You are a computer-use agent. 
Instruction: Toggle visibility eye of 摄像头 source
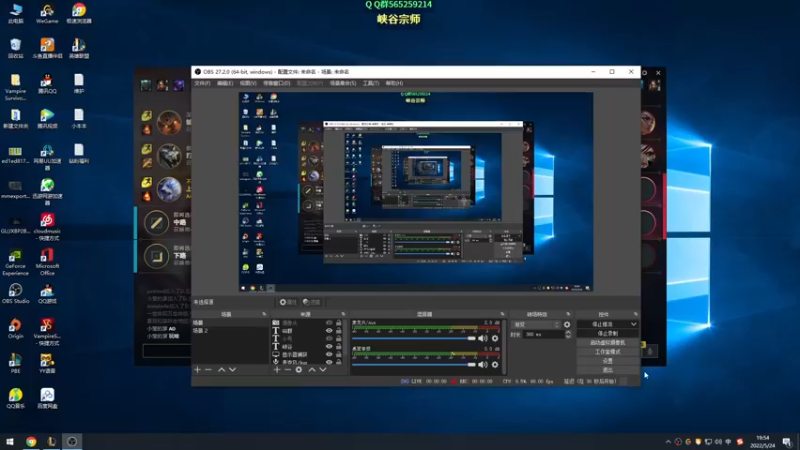click(329, 323)
